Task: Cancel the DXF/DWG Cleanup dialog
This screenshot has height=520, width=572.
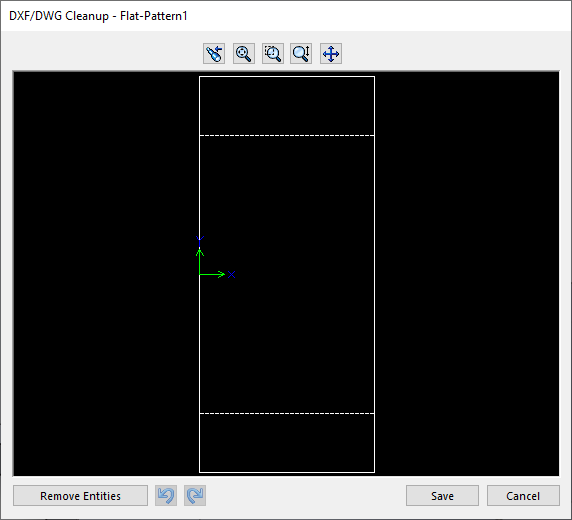Action: point(523,496)
